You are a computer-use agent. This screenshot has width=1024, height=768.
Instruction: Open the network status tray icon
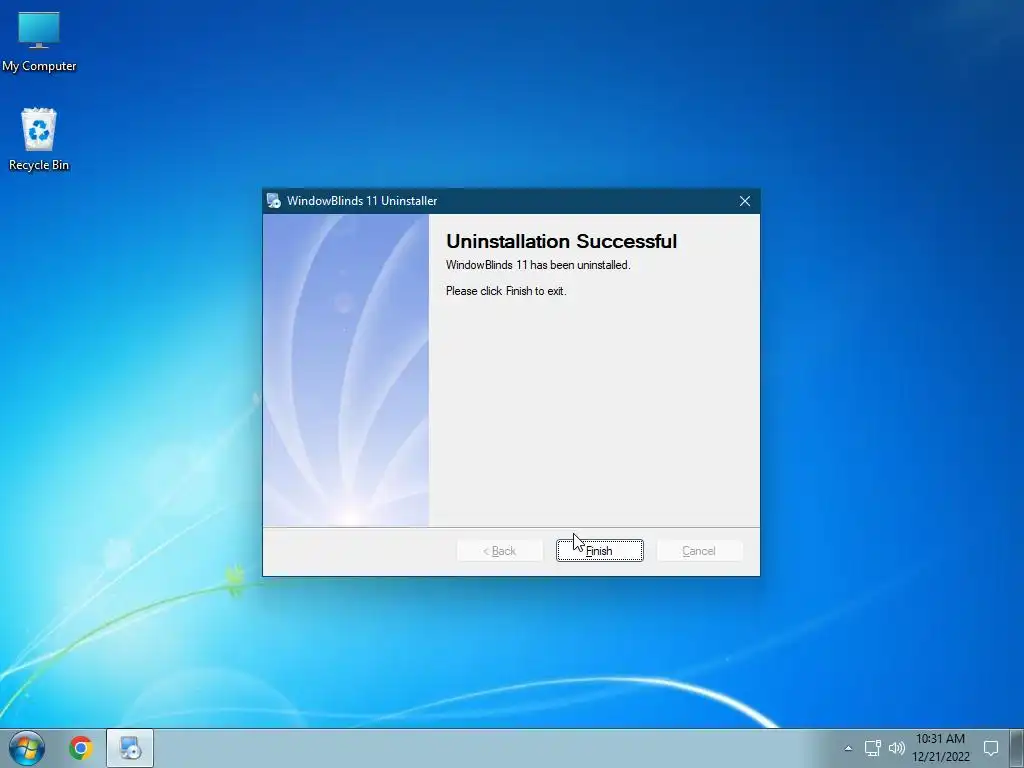click(x=872, y=748)
